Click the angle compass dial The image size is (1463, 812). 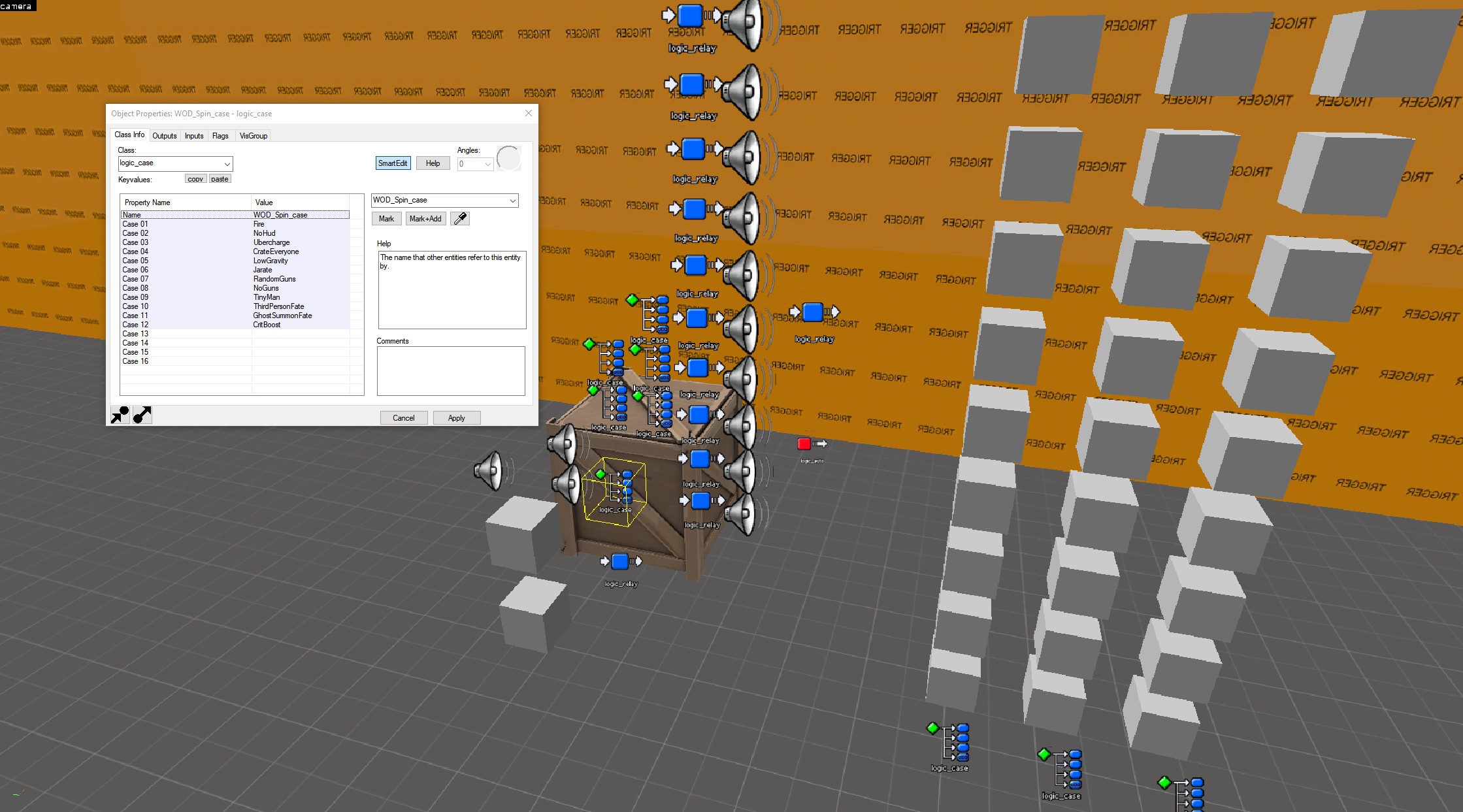tap(508, 158)
